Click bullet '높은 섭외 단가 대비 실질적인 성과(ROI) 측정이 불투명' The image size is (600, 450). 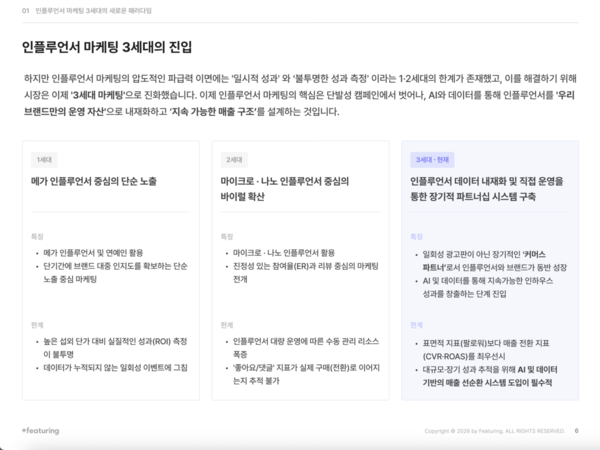pyautogui.click(x=115, y=347)
